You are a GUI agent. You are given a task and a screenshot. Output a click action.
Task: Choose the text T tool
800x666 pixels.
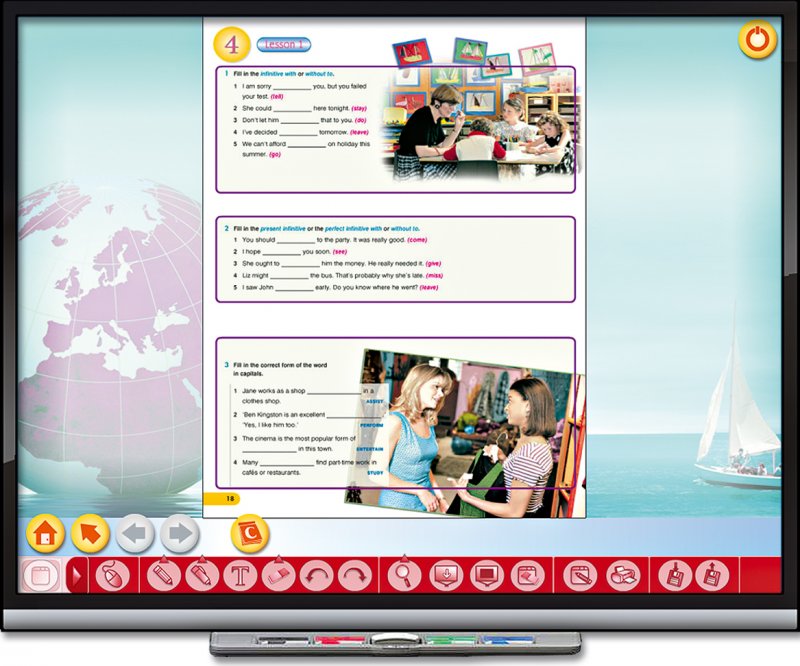point(240,576)
